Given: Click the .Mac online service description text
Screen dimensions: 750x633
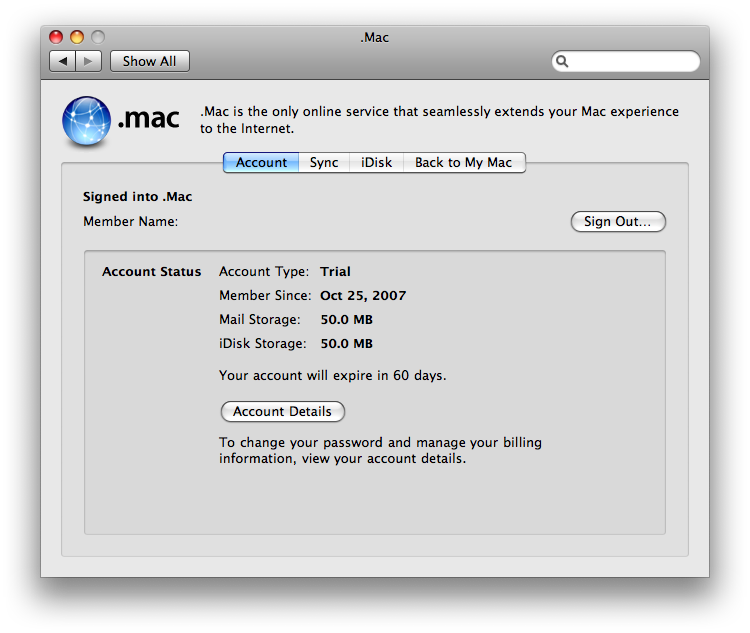Looking at the screenshot, I should 439,120.
